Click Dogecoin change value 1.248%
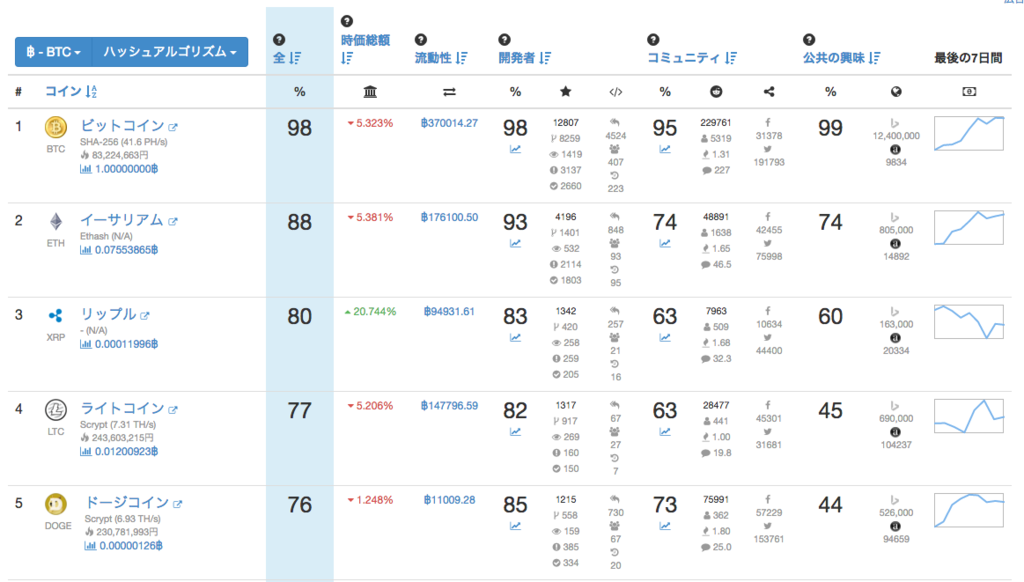This screenshot has height=582, width=1024. 370,500
